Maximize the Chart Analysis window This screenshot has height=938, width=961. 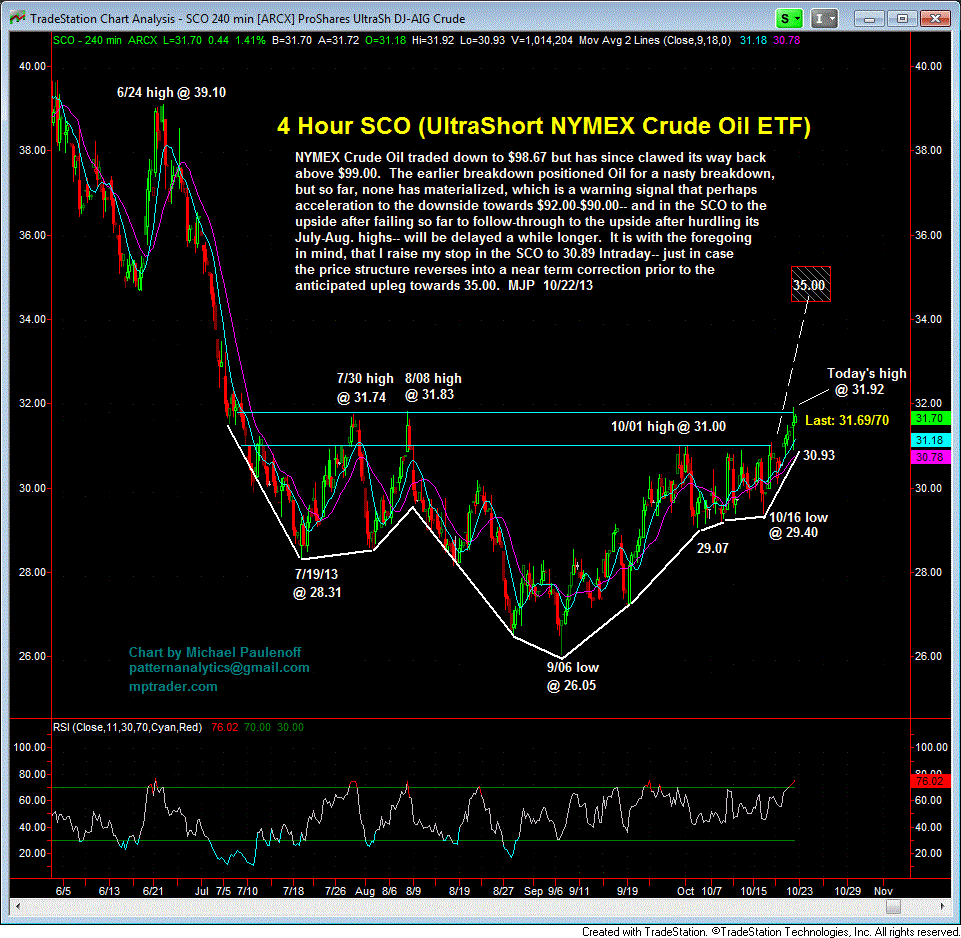coord(902,19)
